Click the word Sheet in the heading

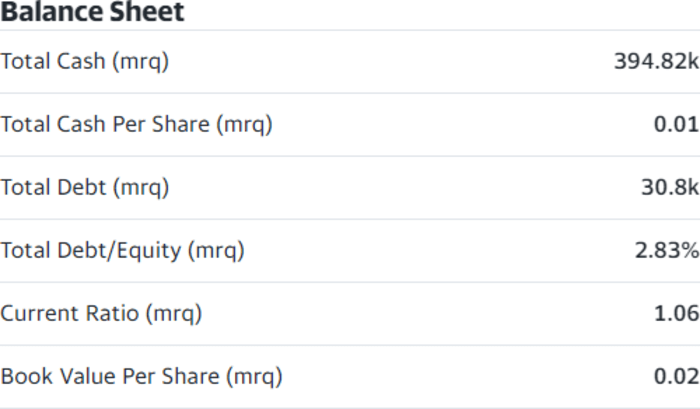click(147, 11)
